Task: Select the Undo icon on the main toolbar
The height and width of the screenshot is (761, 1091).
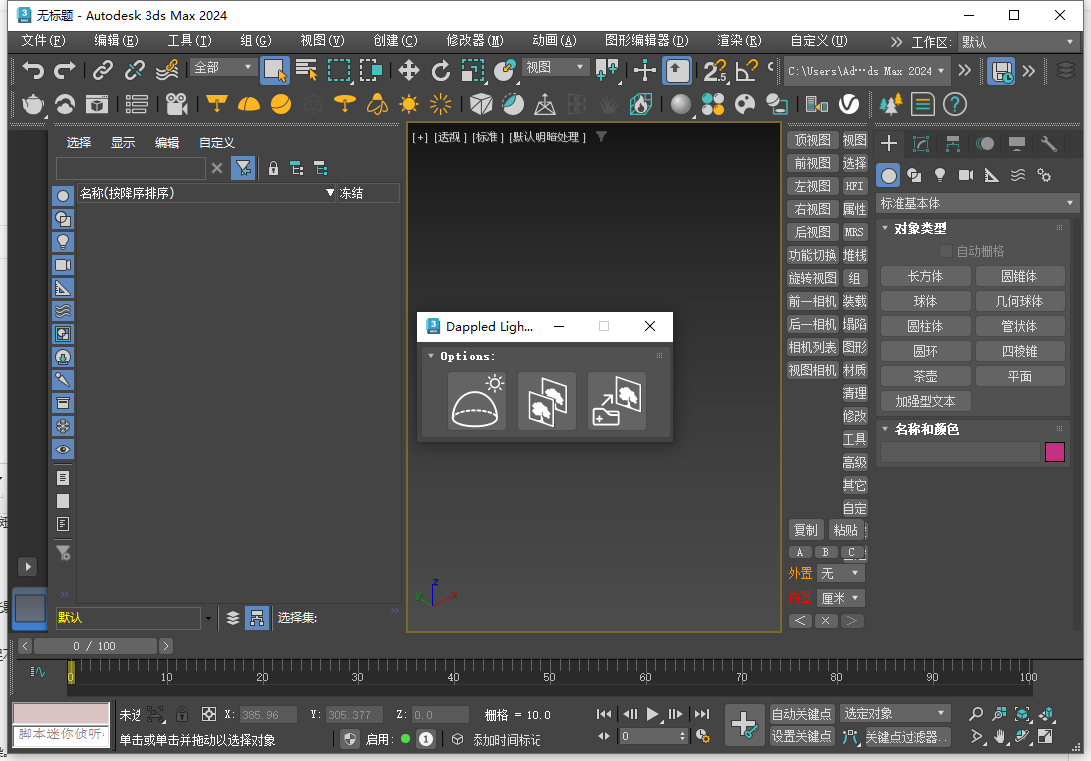Action: pyautogui.click(x=25, y=68)
